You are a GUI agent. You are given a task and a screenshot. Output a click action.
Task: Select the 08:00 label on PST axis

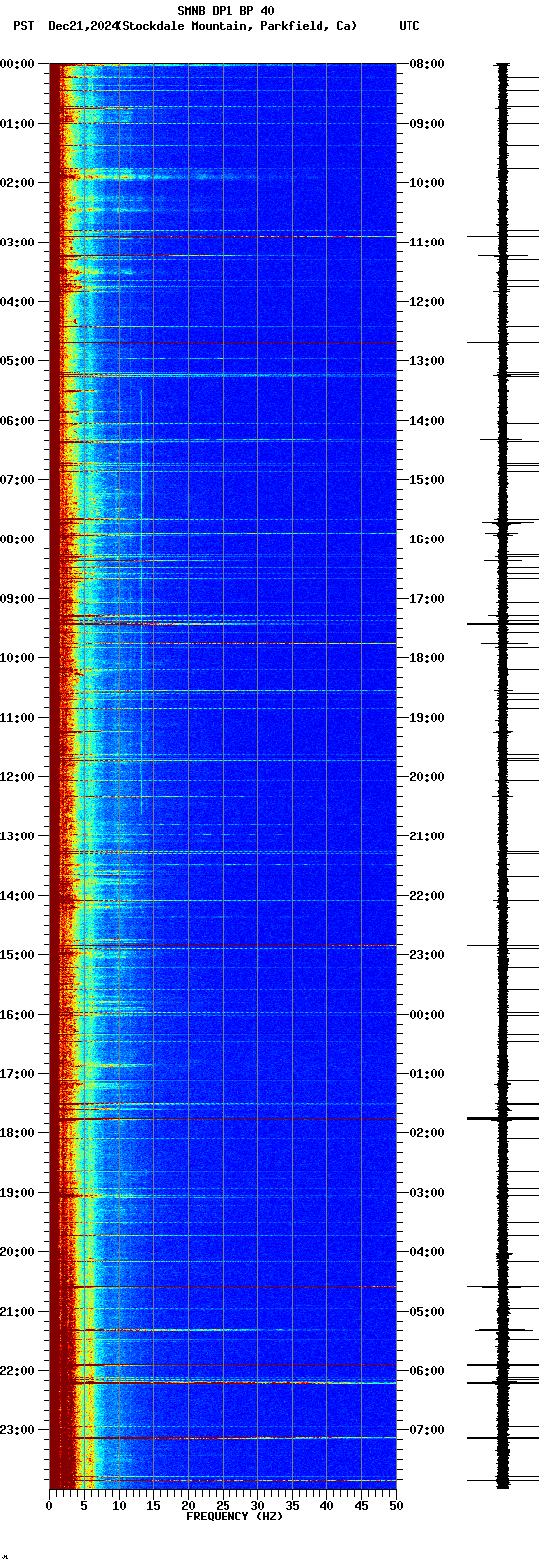click(x=17, y=539)
